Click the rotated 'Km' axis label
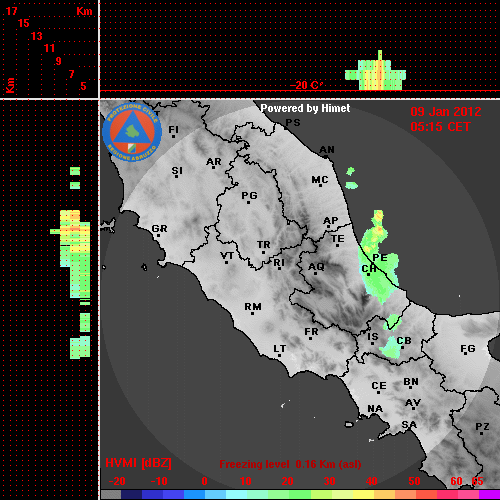This screenshot has width=500, height=500. pyautogui.click(x=10, y=85)
